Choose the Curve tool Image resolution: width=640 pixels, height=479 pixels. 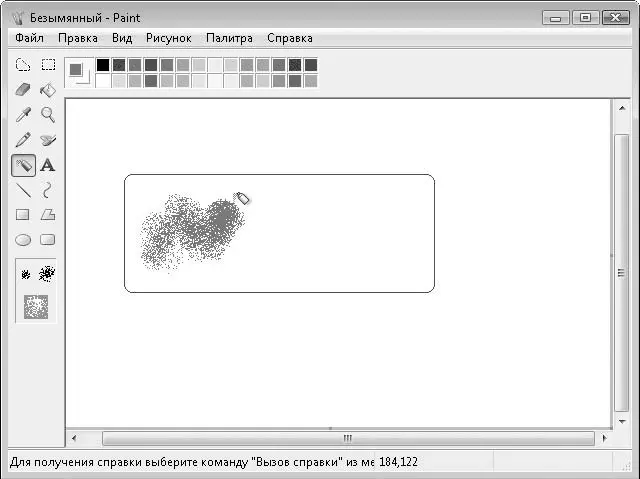pos(47,190)
